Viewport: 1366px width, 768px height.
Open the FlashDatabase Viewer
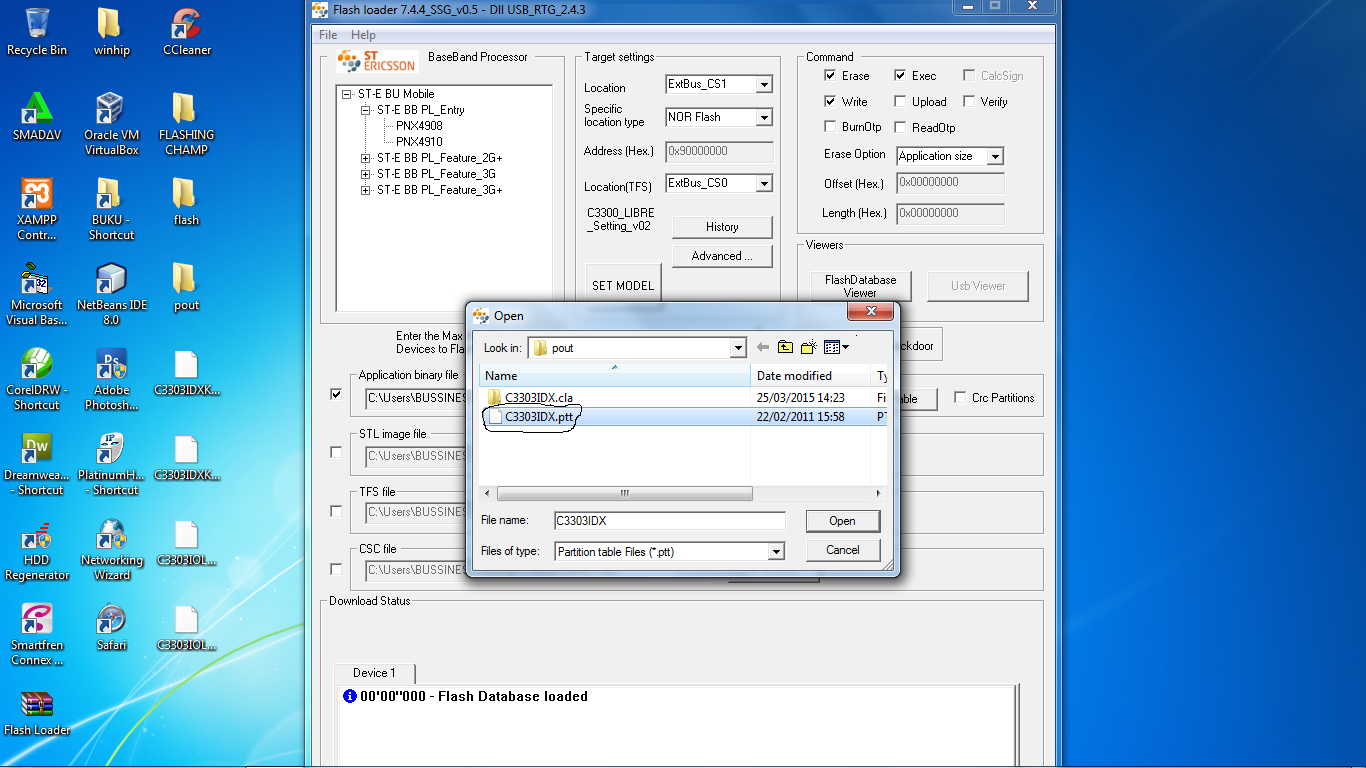860,286
